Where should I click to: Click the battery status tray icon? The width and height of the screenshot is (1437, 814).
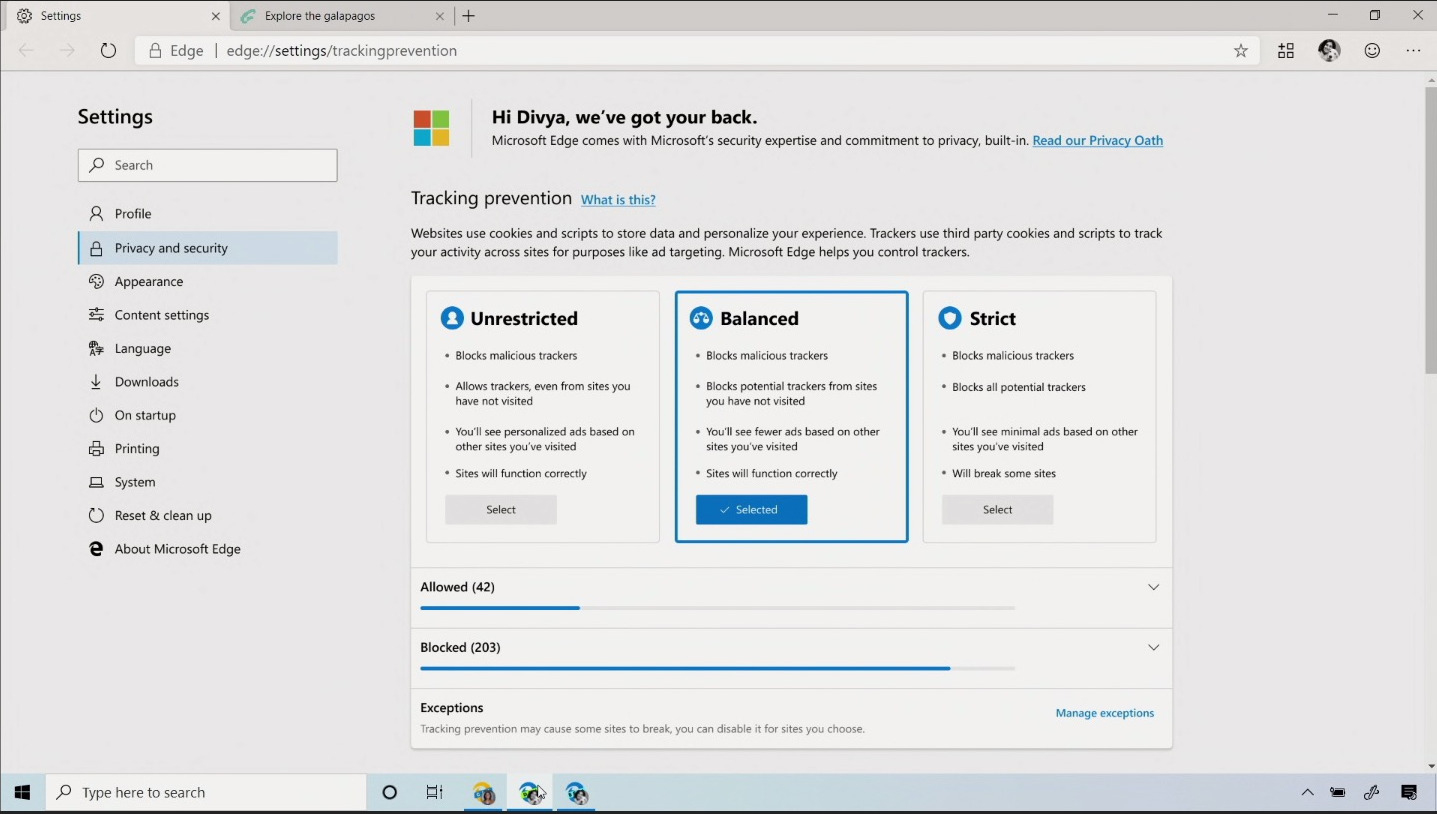point(1337,793)
